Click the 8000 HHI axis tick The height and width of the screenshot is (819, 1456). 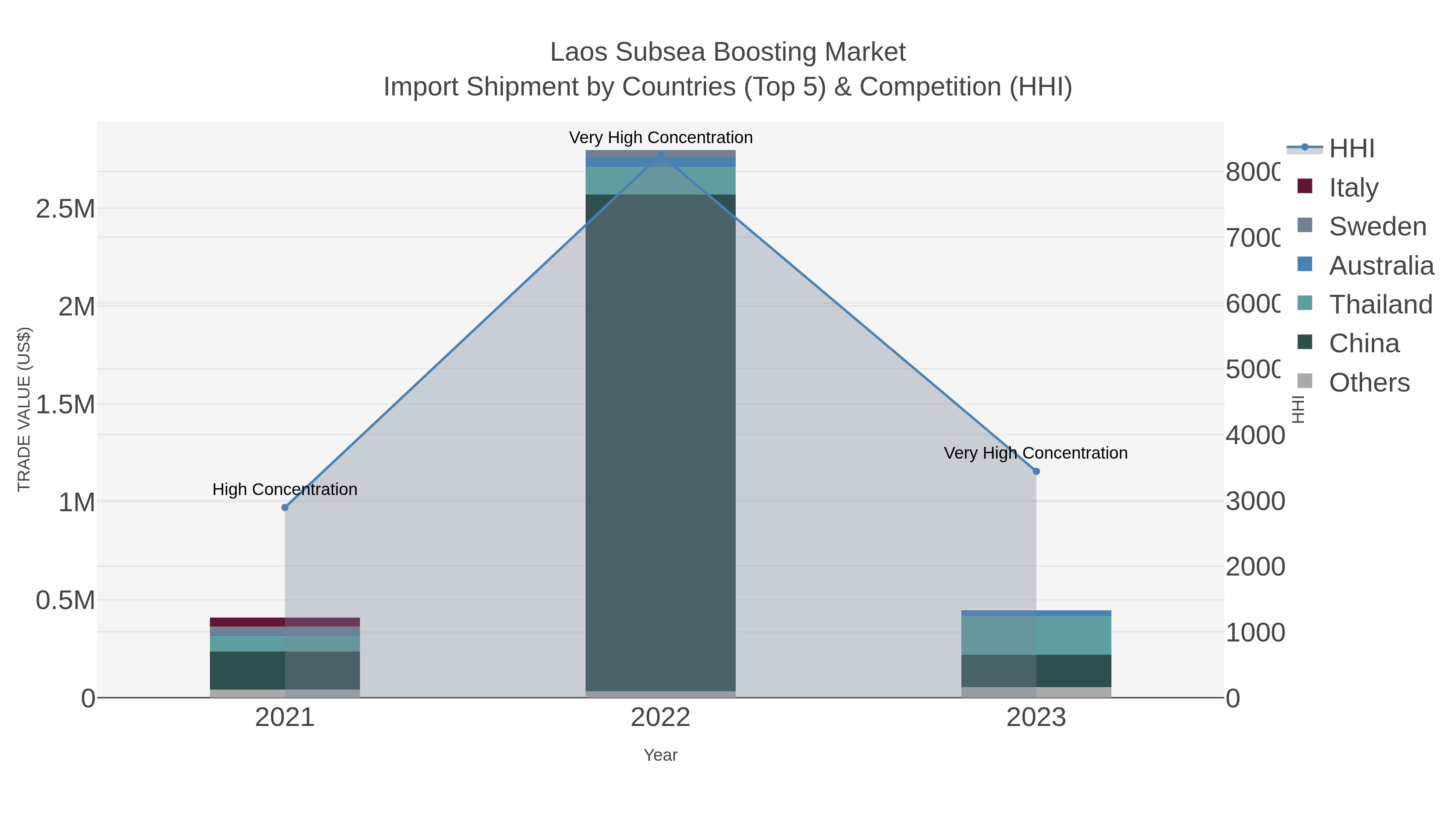[x=1253, y=172]
